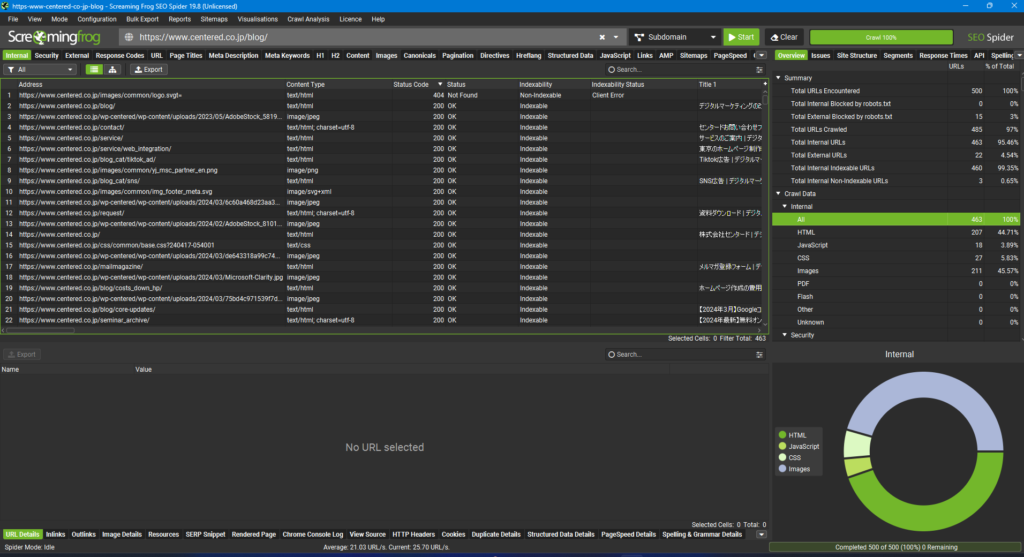Image resolution: width=1024 pixels, height=557 pixels.
Task: Open the Site Structure tab
Action: tap(857, 56)
